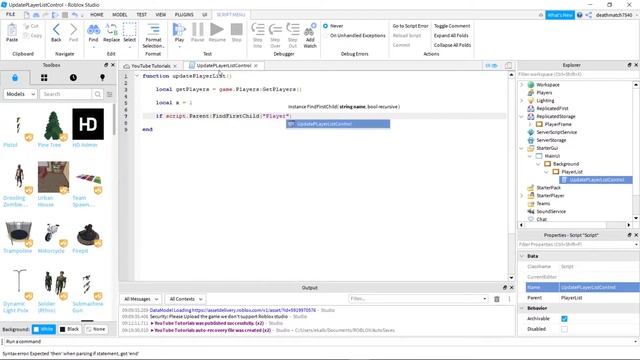Image resolution: width=640 pixels, height=360 pixels.
Task: Open the Find binoculars tool
Action: pos(93,32)
